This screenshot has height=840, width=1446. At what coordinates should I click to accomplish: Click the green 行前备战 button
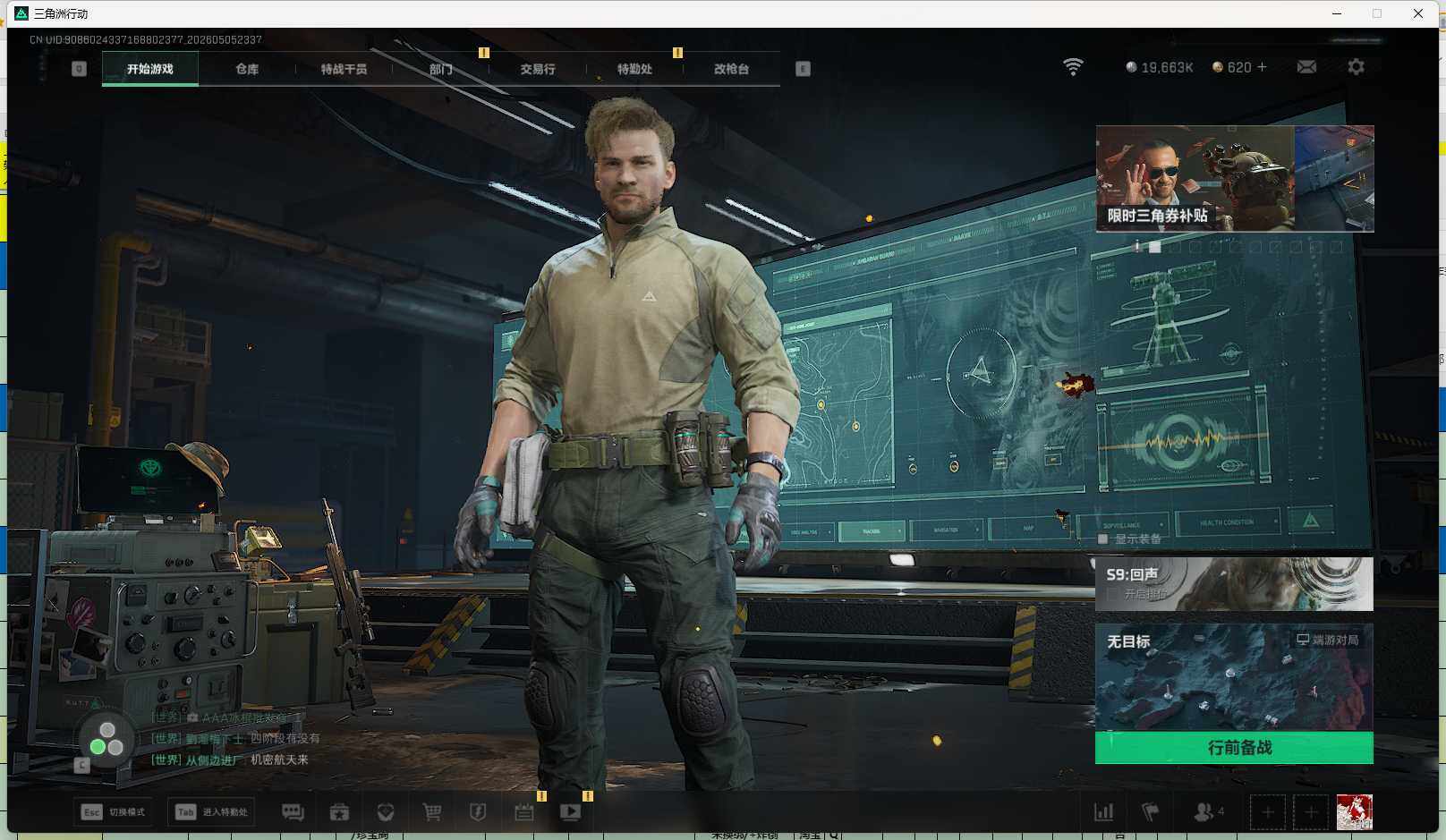point(1234,747)
